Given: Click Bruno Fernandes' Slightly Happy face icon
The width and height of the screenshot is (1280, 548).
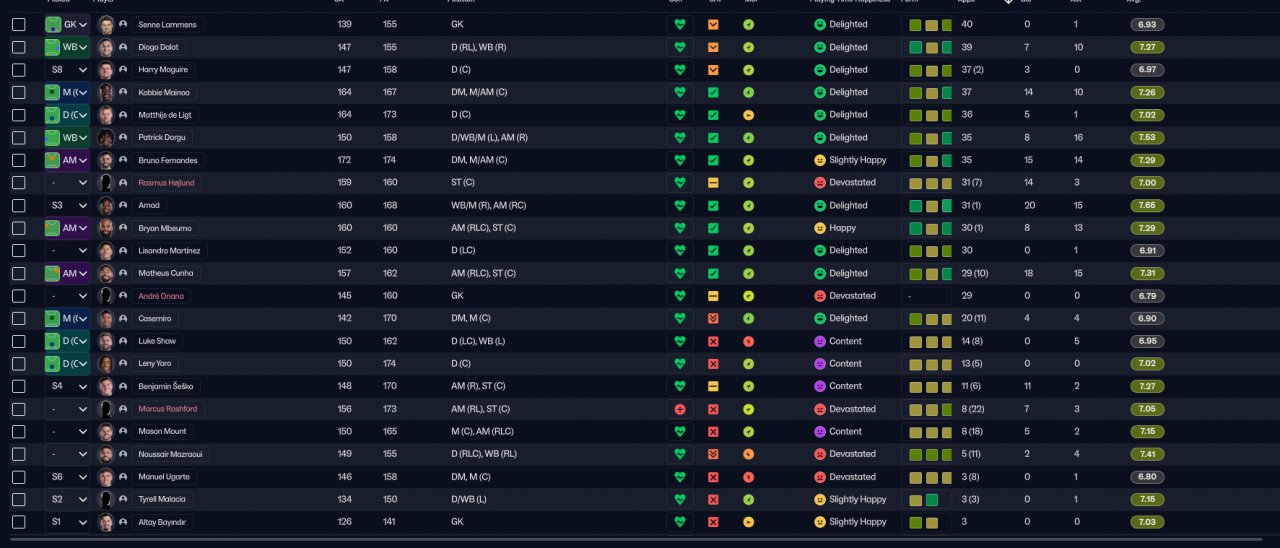Looking at the screenshot, I should pos(820,160).
